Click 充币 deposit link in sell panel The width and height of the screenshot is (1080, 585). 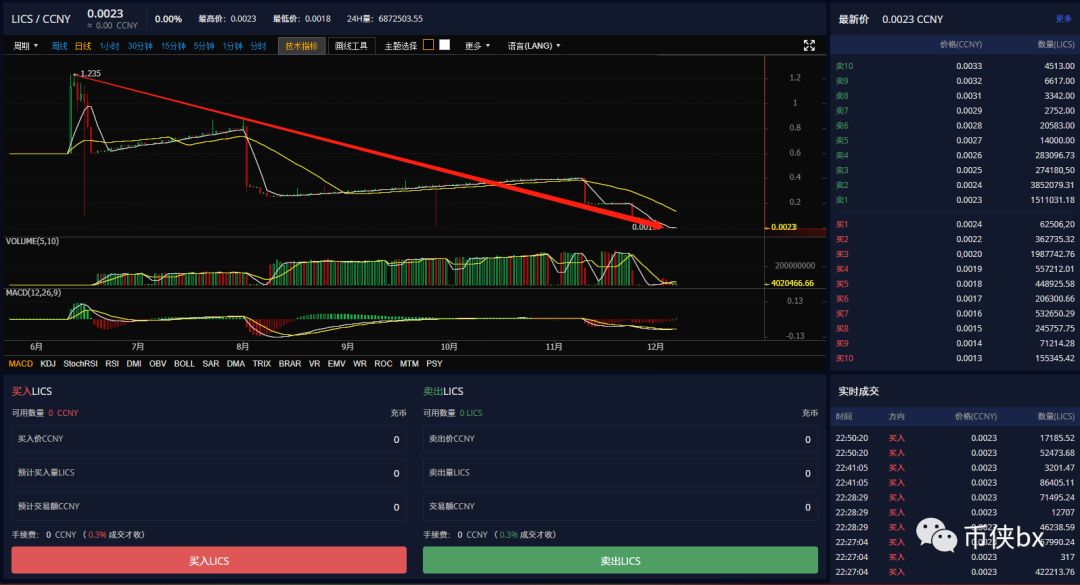click(810, 413)
